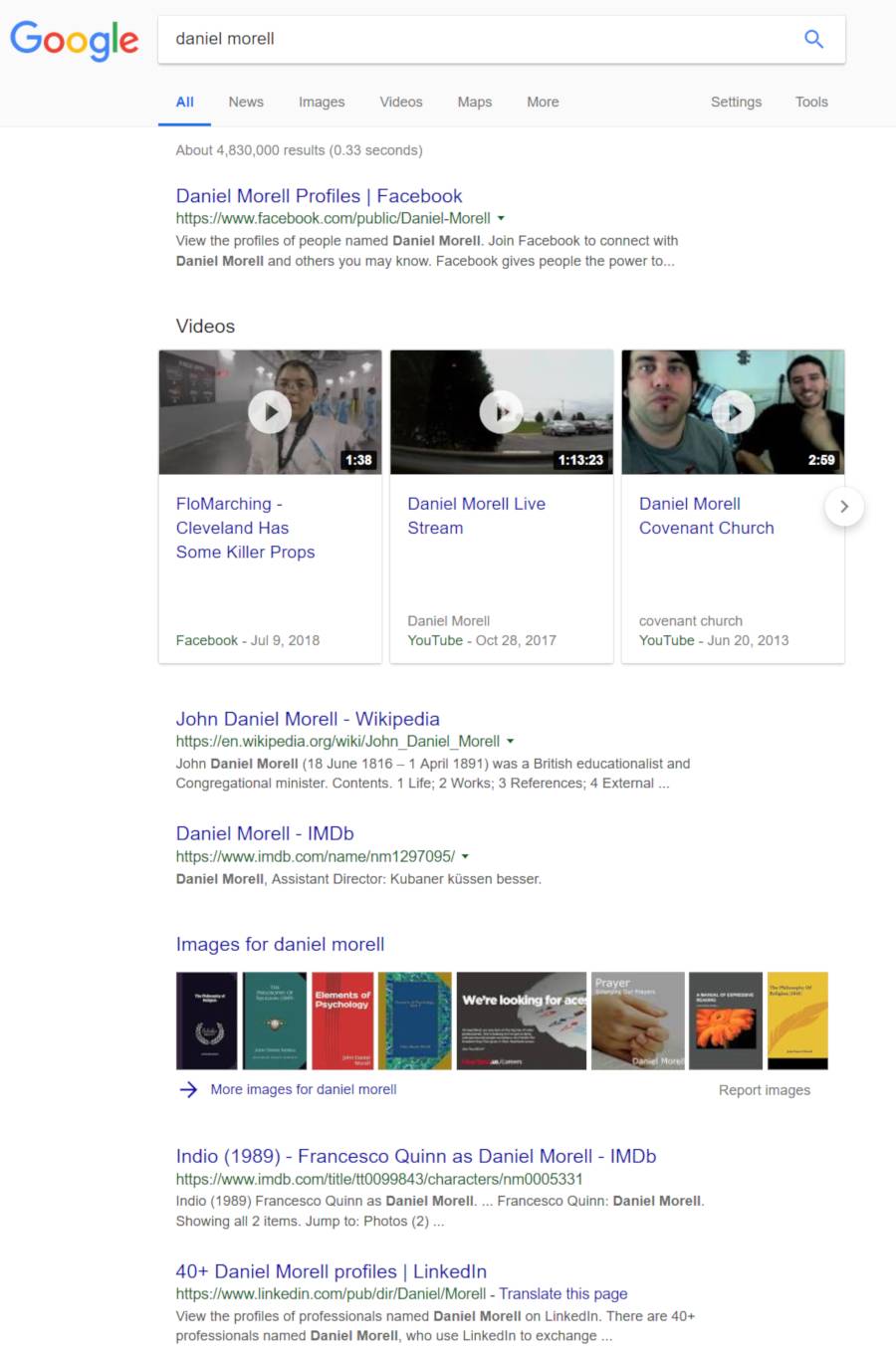Open the More search menu
This screenshot has width=896, height=1360.
tap(543, 102)
